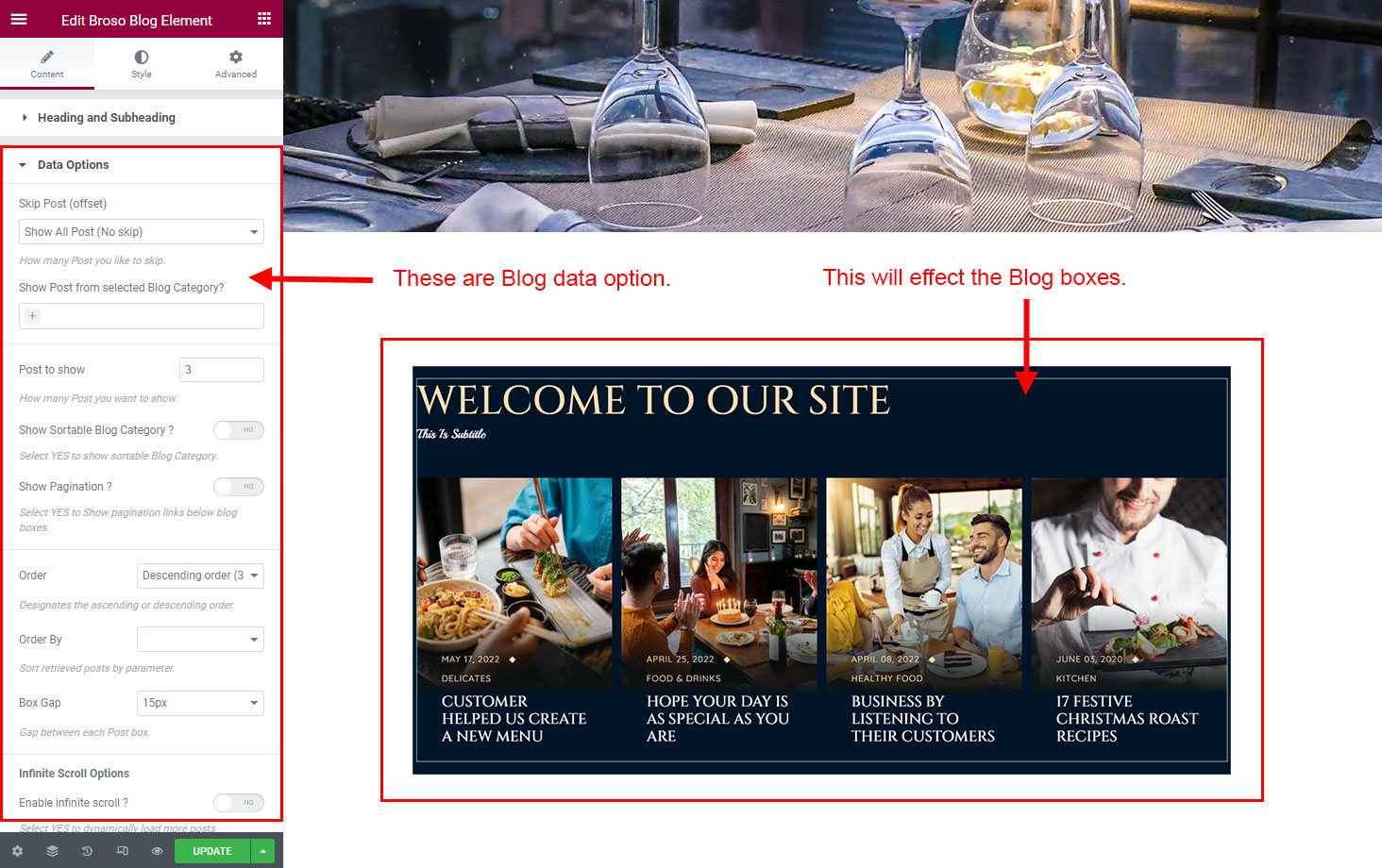Image resolution: width=1382 pixels, height=868 pixels.
Task: Add a blog category with plus icon
Action: 32,316
